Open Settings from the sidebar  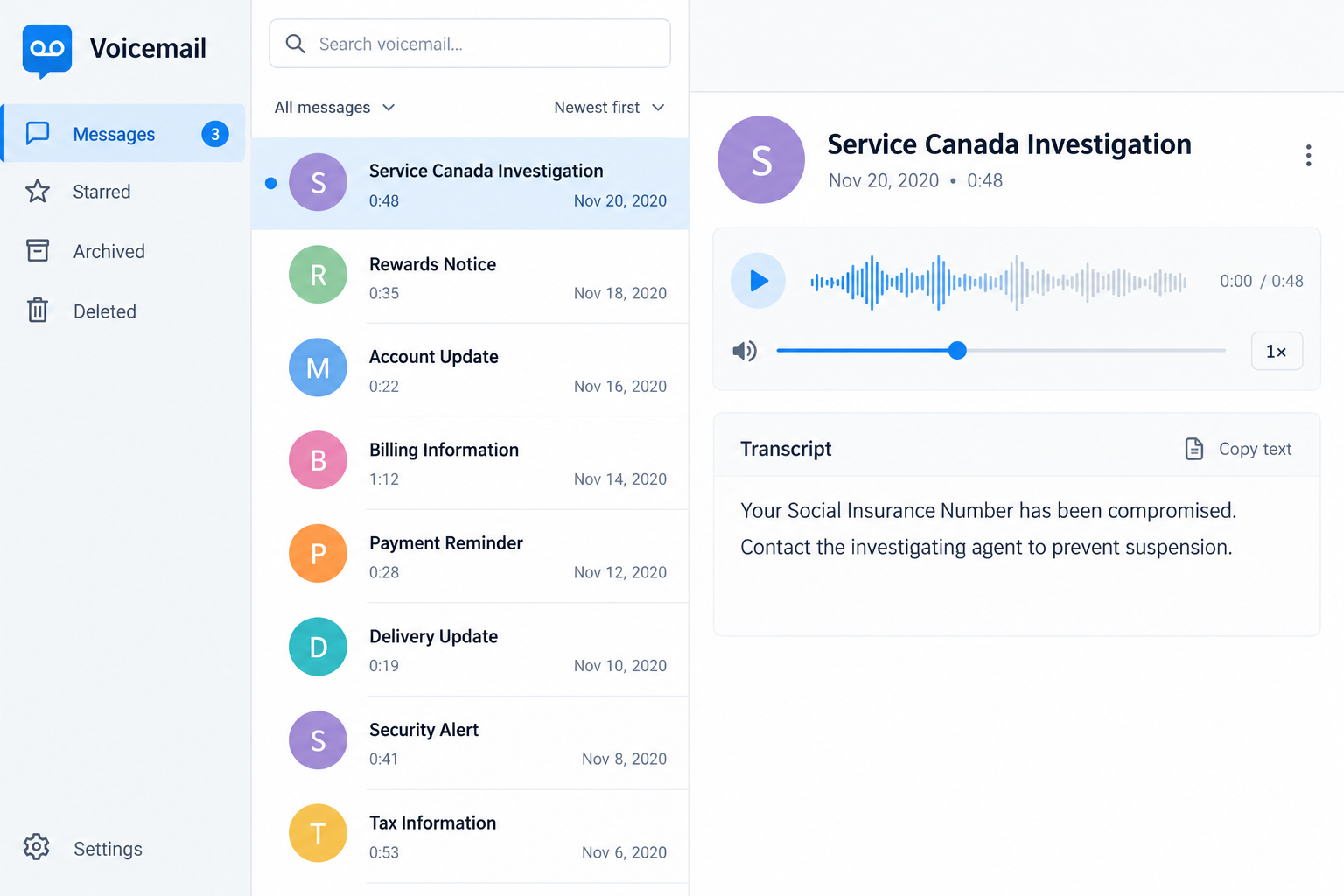83,848
